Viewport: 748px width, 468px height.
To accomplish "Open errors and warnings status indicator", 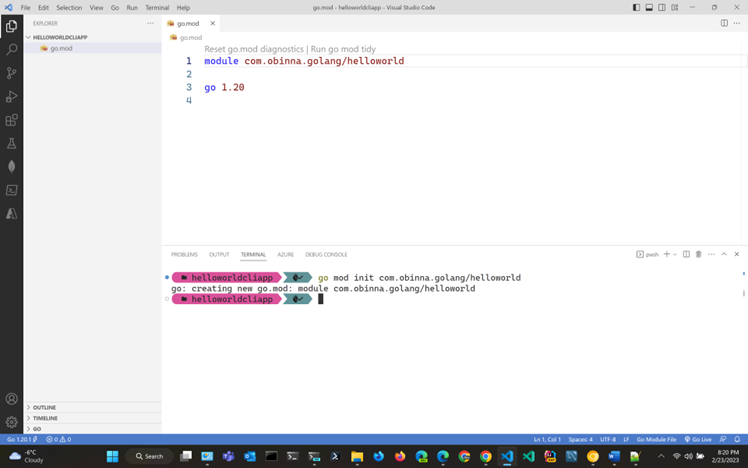I will pos(58,439).
